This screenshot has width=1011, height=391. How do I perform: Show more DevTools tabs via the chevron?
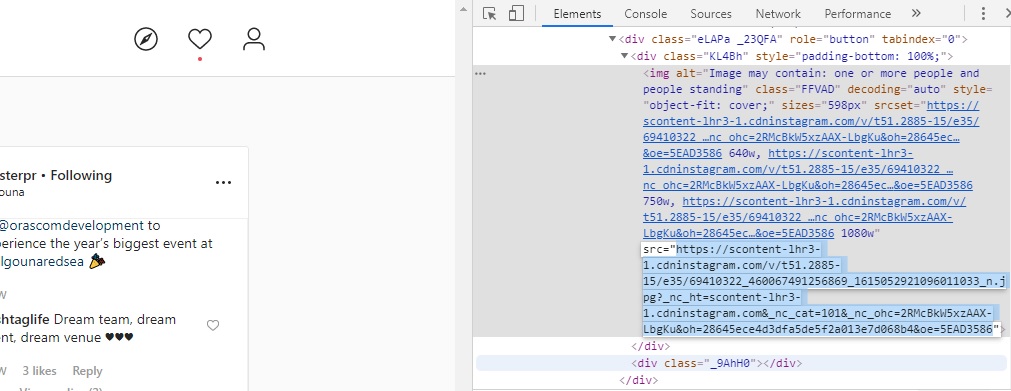click(x=916, y=14)
